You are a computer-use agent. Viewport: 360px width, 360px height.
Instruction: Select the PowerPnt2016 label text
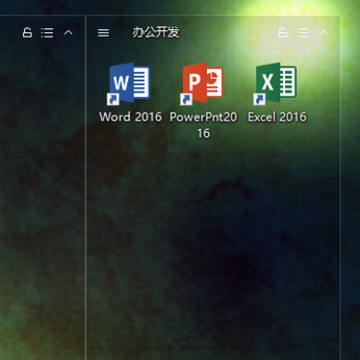[203, 125]
